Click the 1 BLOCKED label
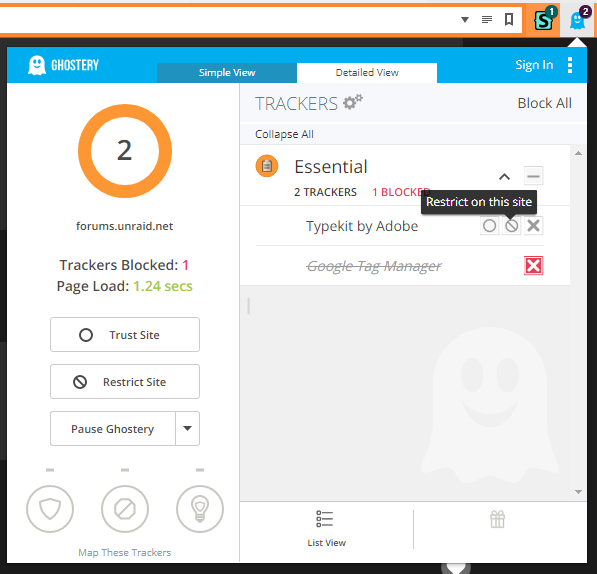The height and width of the screenshot is (574, 597). click(x=401, y=192)
